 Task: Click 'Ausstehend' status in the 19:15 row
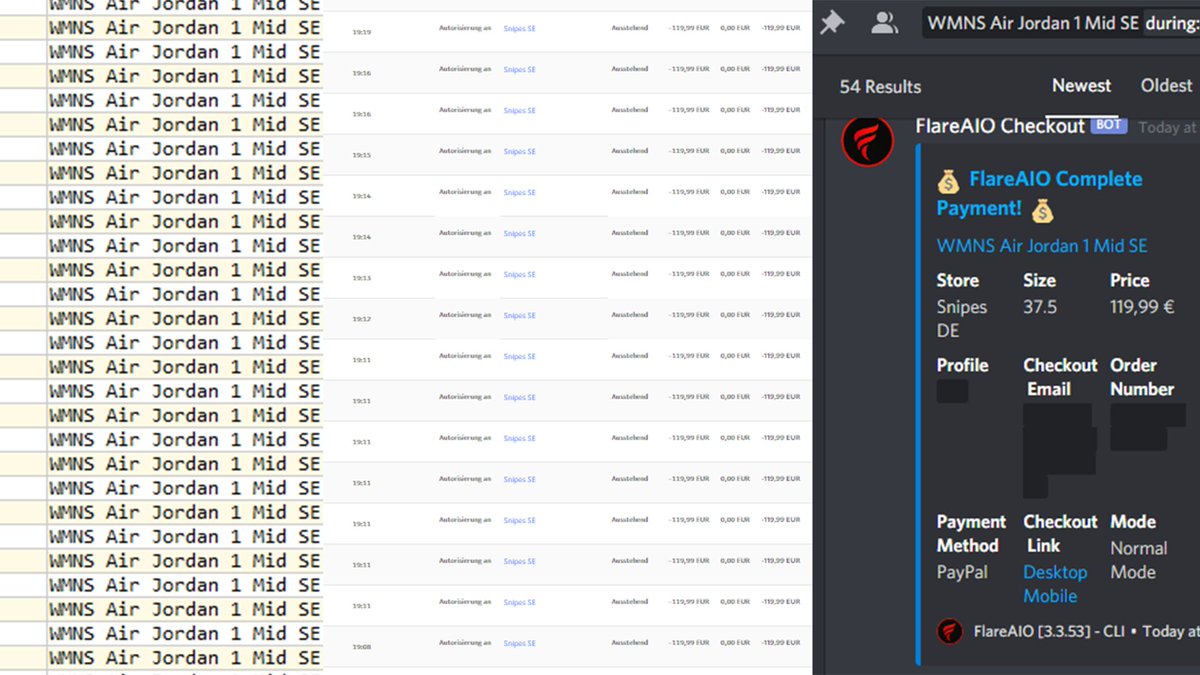tap(630, 151)
